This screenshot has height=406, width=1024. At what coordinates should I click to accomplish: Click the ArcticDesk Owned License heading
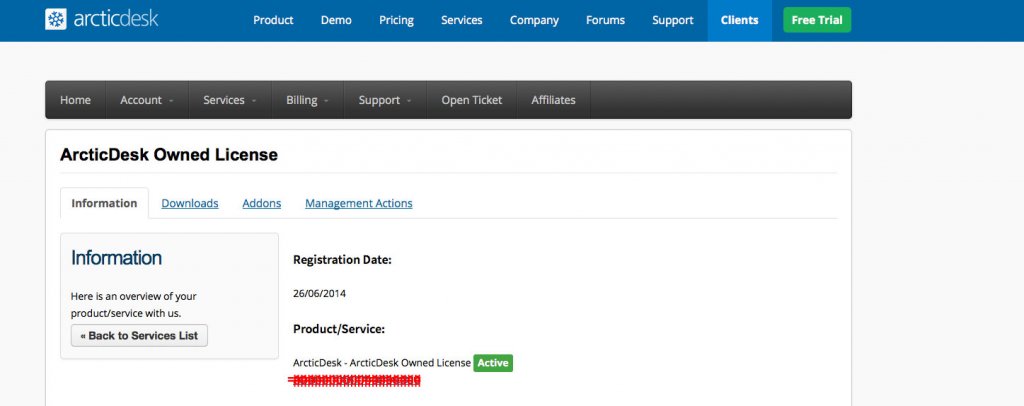(168, 155)
